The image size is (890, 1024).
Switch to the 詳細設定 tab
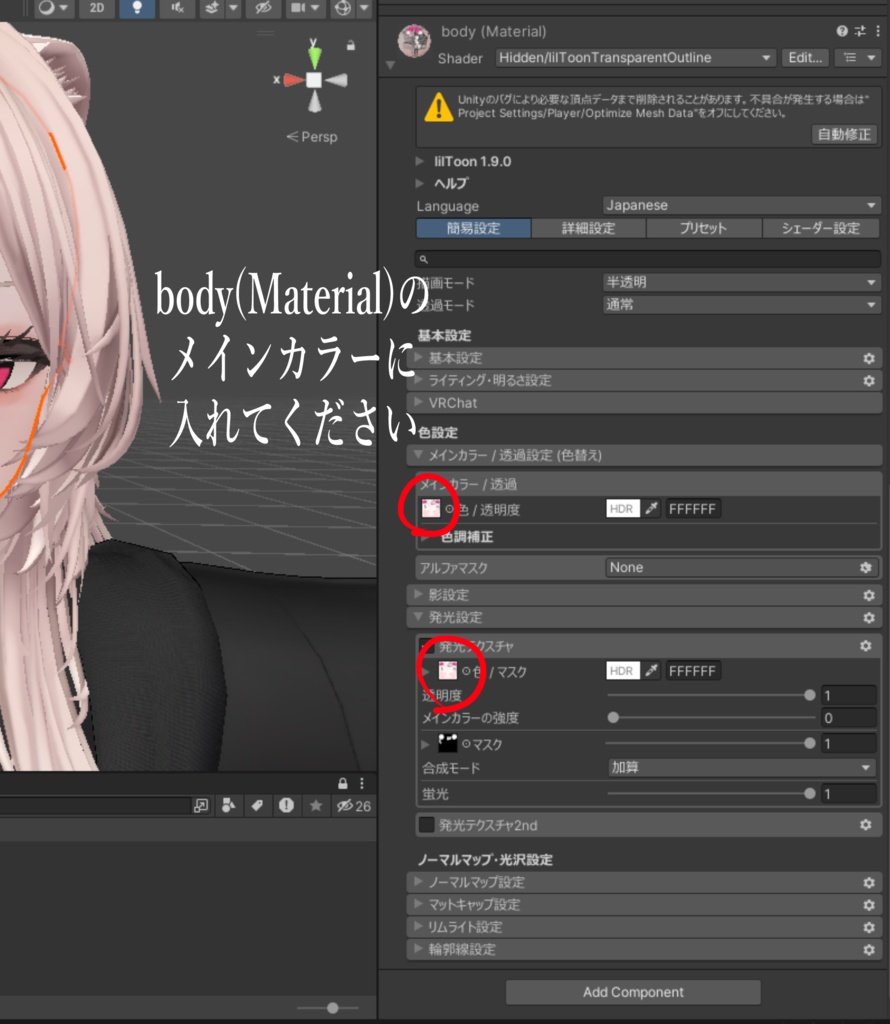click(587, 228)
